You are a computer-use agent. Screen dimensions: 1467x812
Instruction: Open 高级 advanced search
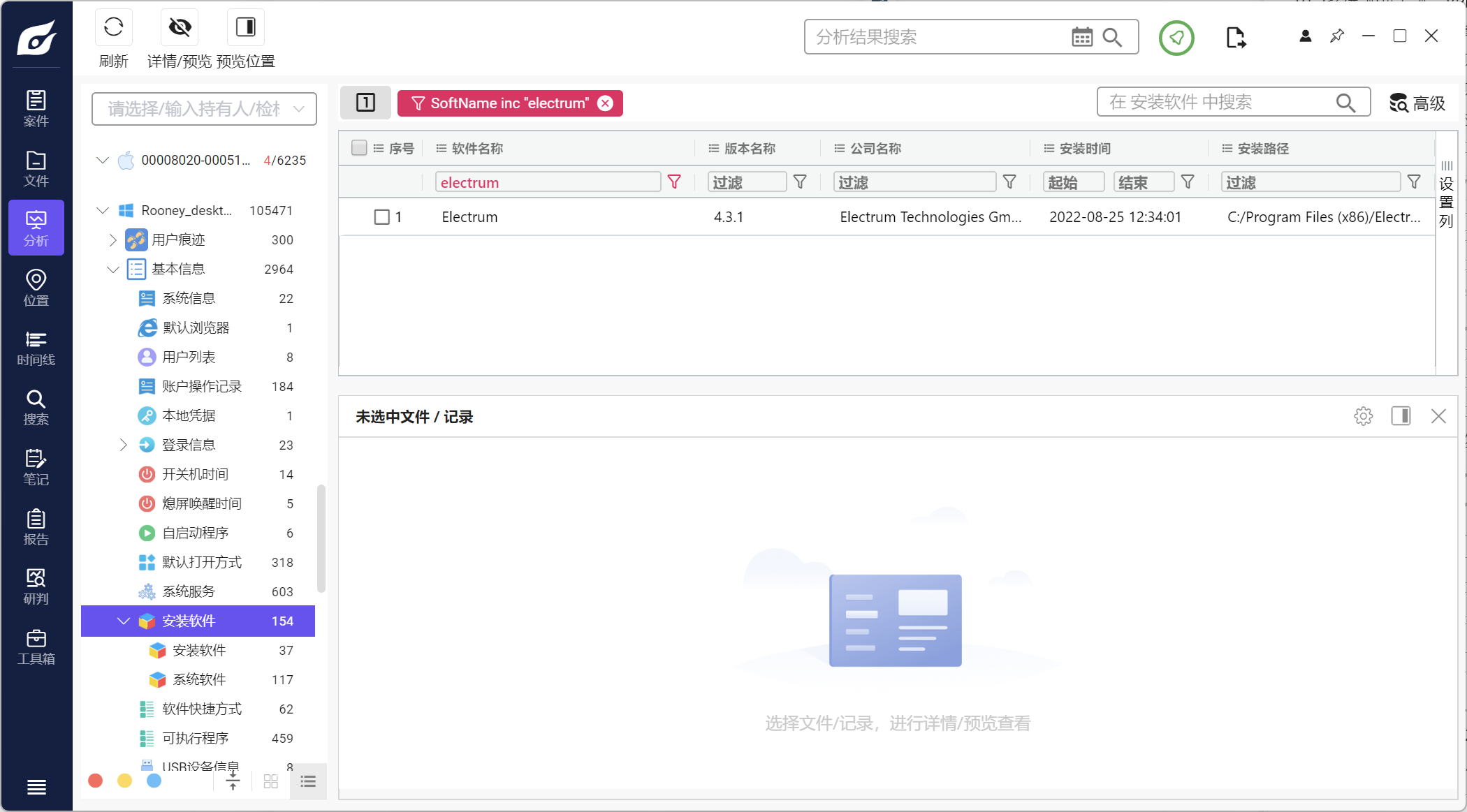coord(1417,103)
